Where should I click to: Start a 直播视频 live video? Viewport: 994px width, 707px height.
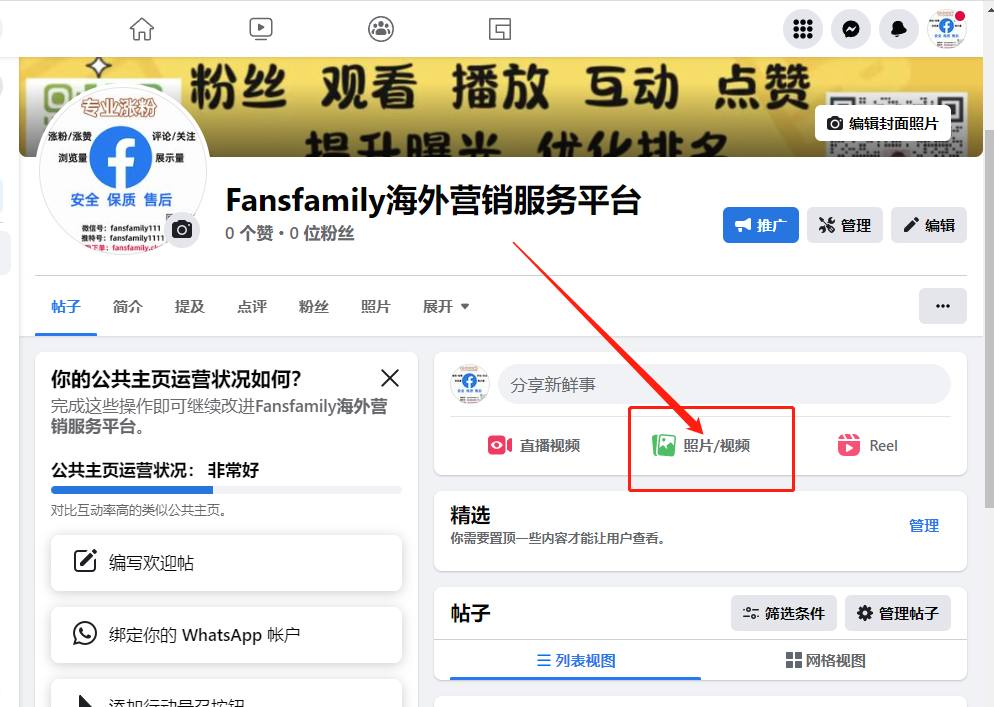point(534,446)
